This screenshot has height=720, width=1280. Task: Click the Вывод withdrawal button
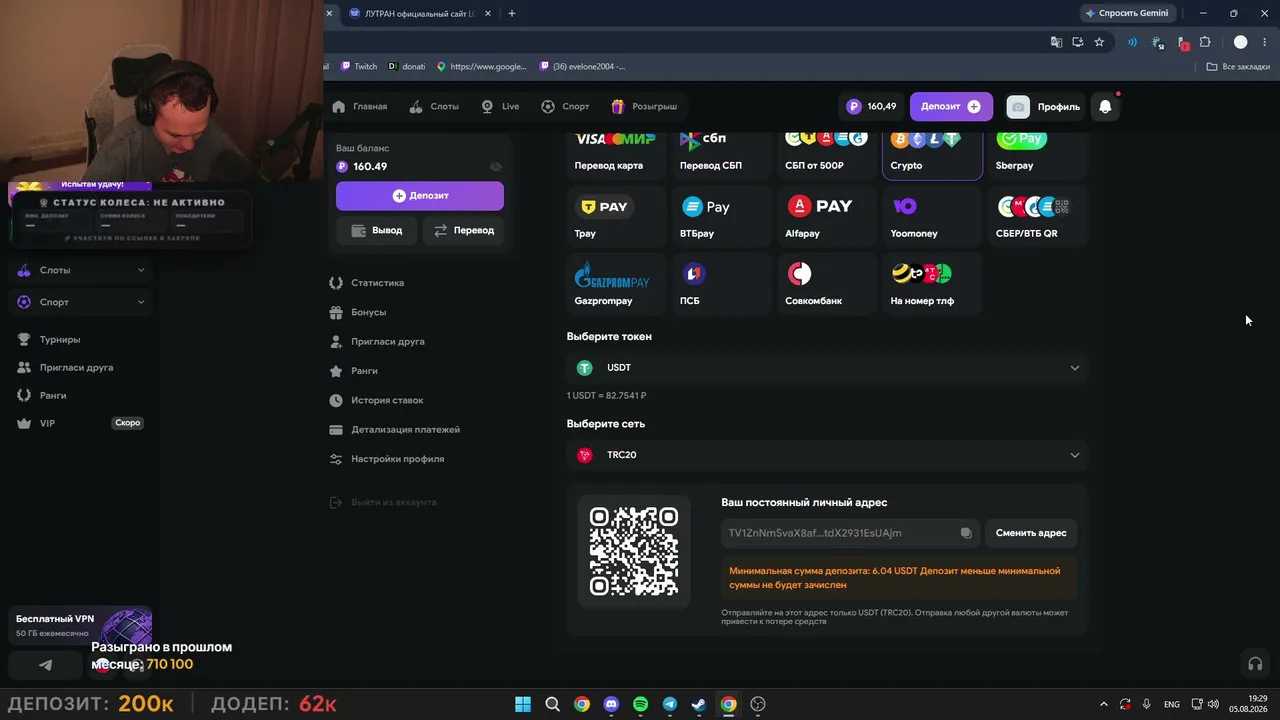(377, 230)
